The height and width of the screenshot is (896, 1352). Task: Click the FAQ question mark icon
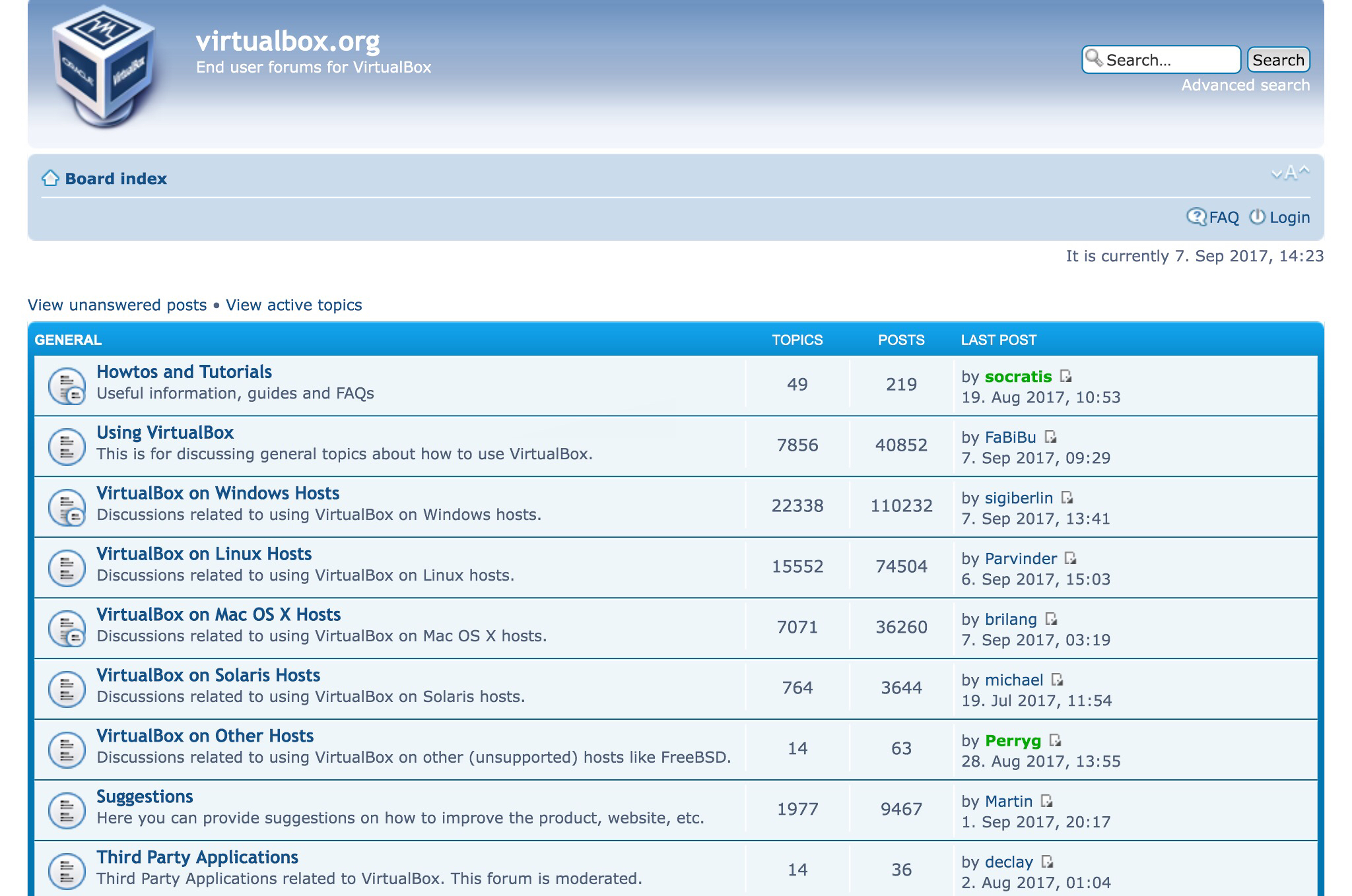[x=1196, y=217]
